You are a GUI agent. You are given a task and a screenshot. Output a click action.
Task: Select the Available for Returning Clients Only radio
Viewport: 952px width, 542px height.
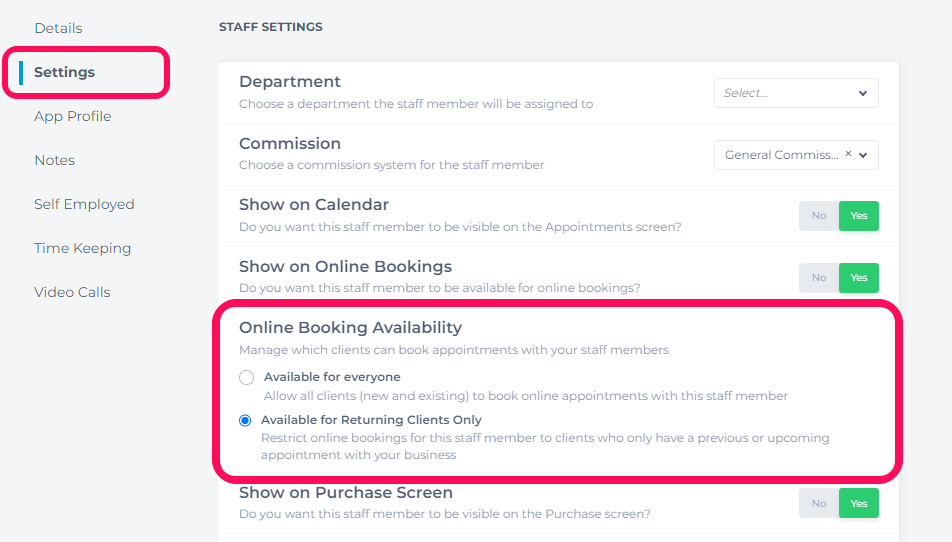click(245, 421)
